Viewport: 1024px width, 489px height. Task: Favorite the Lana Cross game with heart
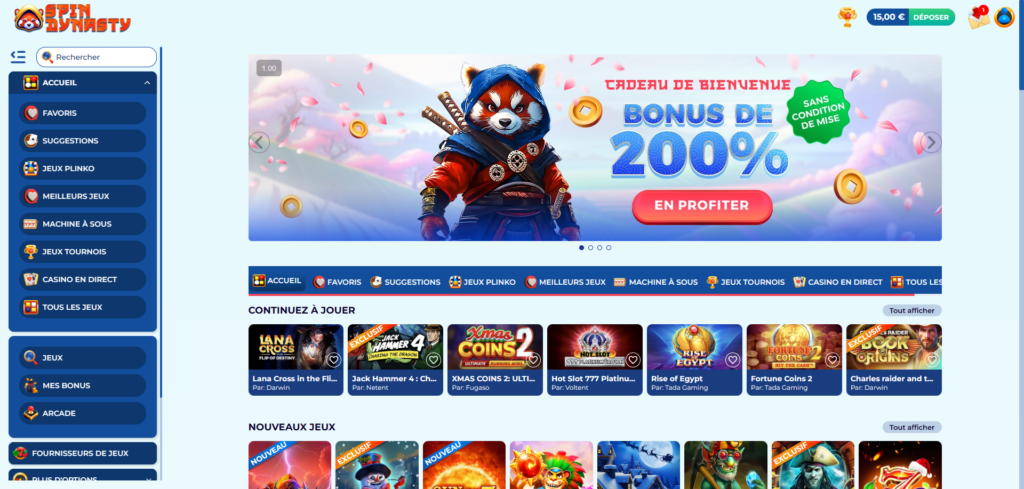pos(334,360)
